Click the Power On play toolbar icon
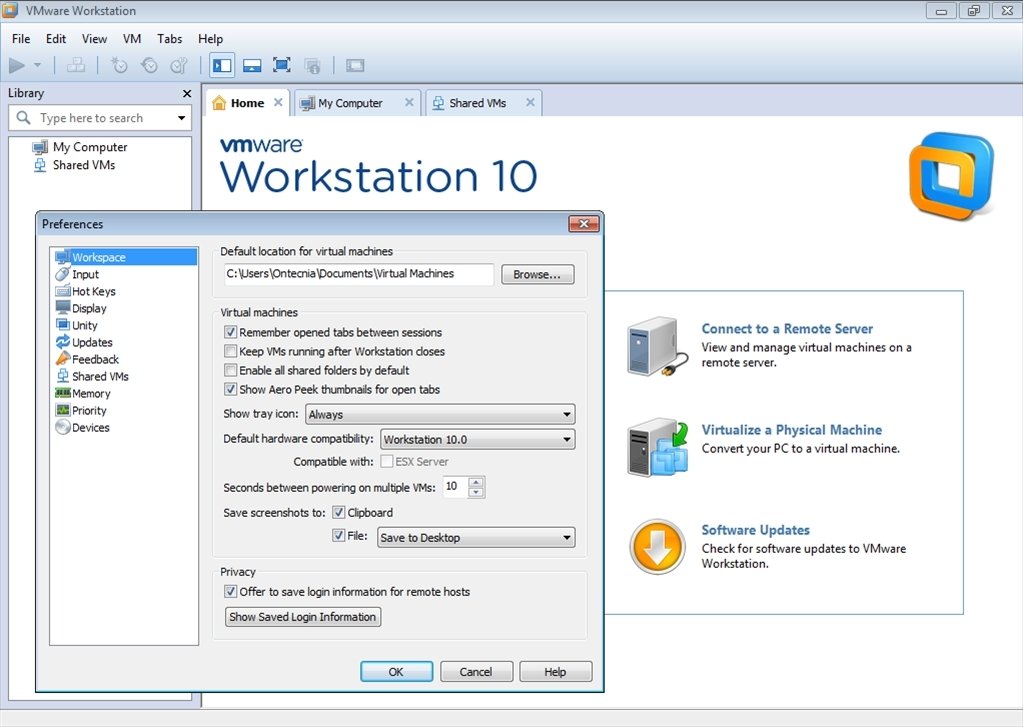 click(x=17, y=65)
